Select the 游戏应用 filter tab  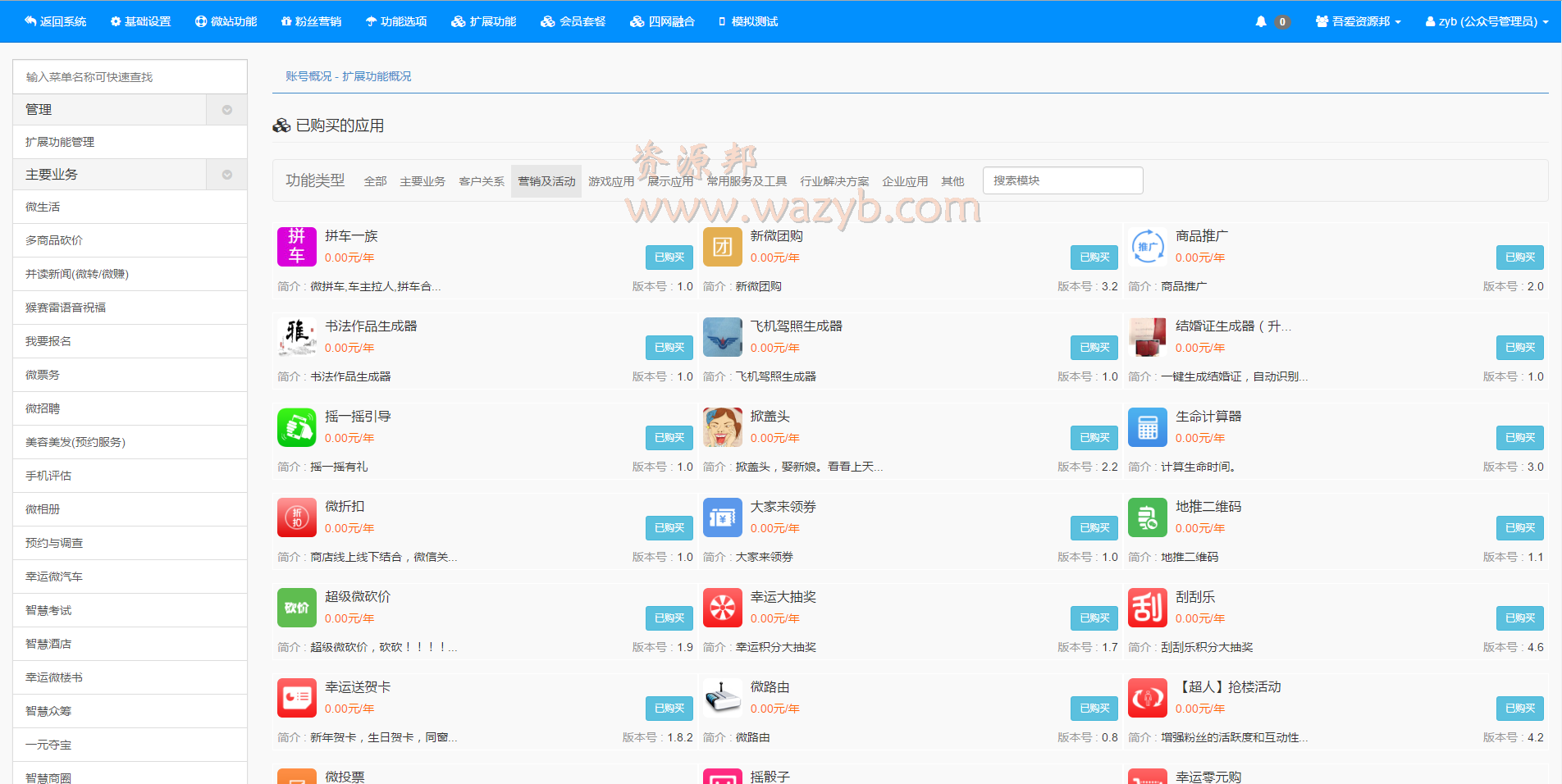coord(611,181)
